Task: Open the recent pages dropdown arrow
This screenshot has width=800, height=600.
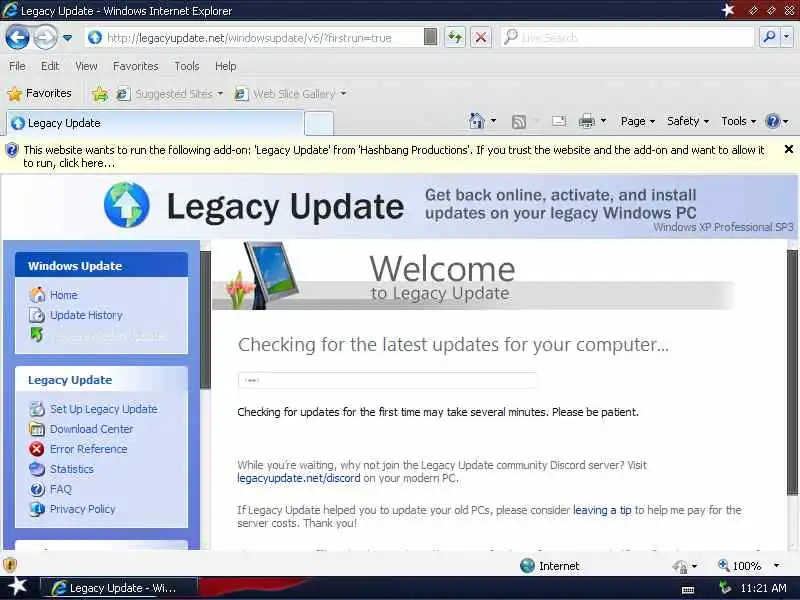Action: point(67,38)
